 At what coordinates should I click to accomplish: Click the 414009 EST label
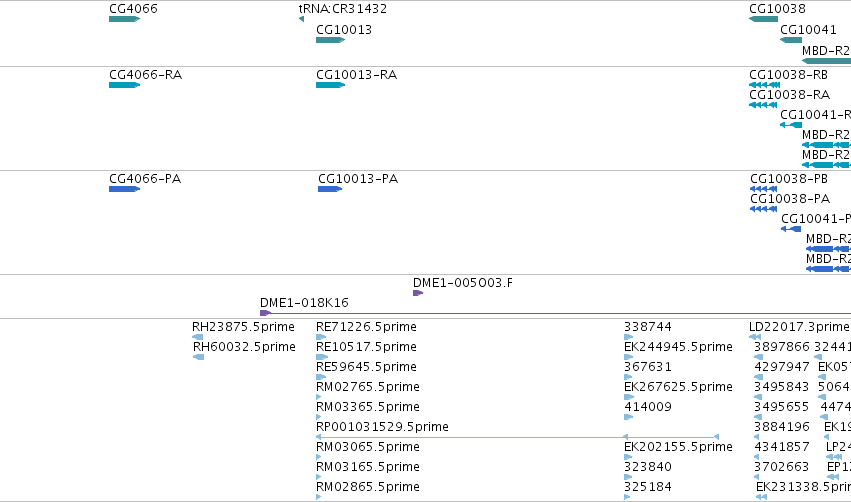647,407
